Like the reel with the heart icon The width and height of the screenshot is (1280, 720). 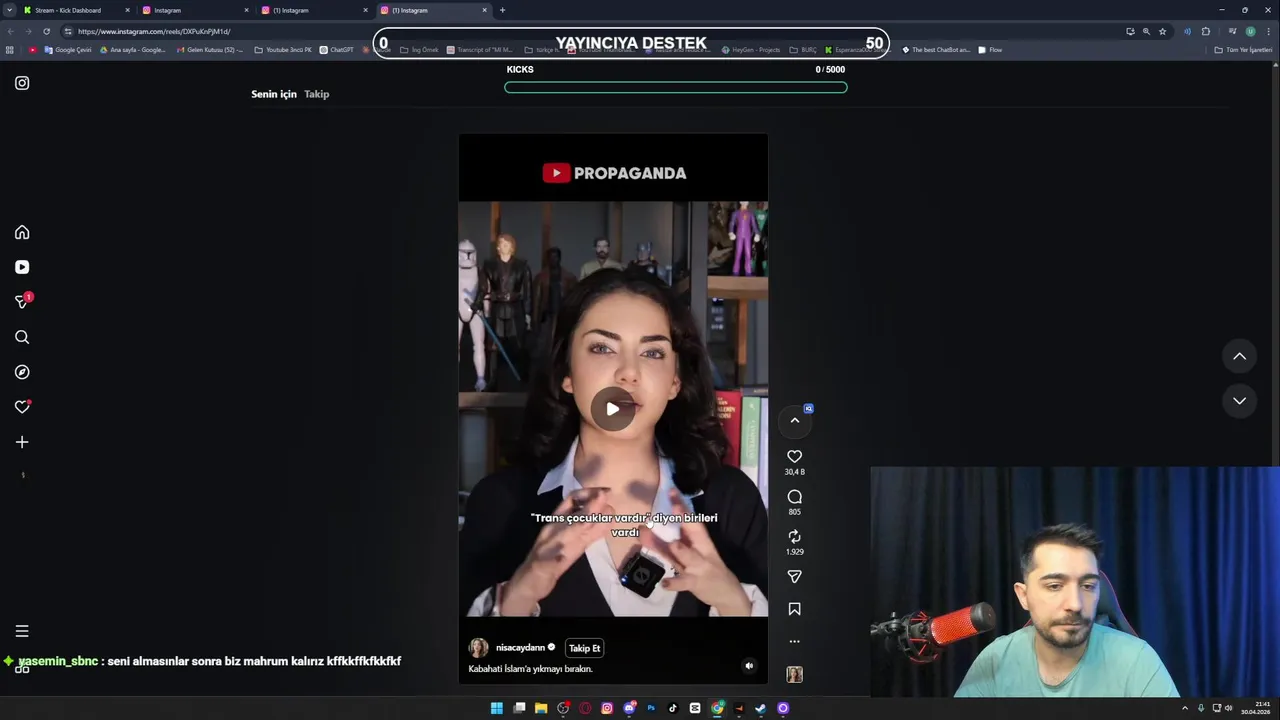click(794, 456)
